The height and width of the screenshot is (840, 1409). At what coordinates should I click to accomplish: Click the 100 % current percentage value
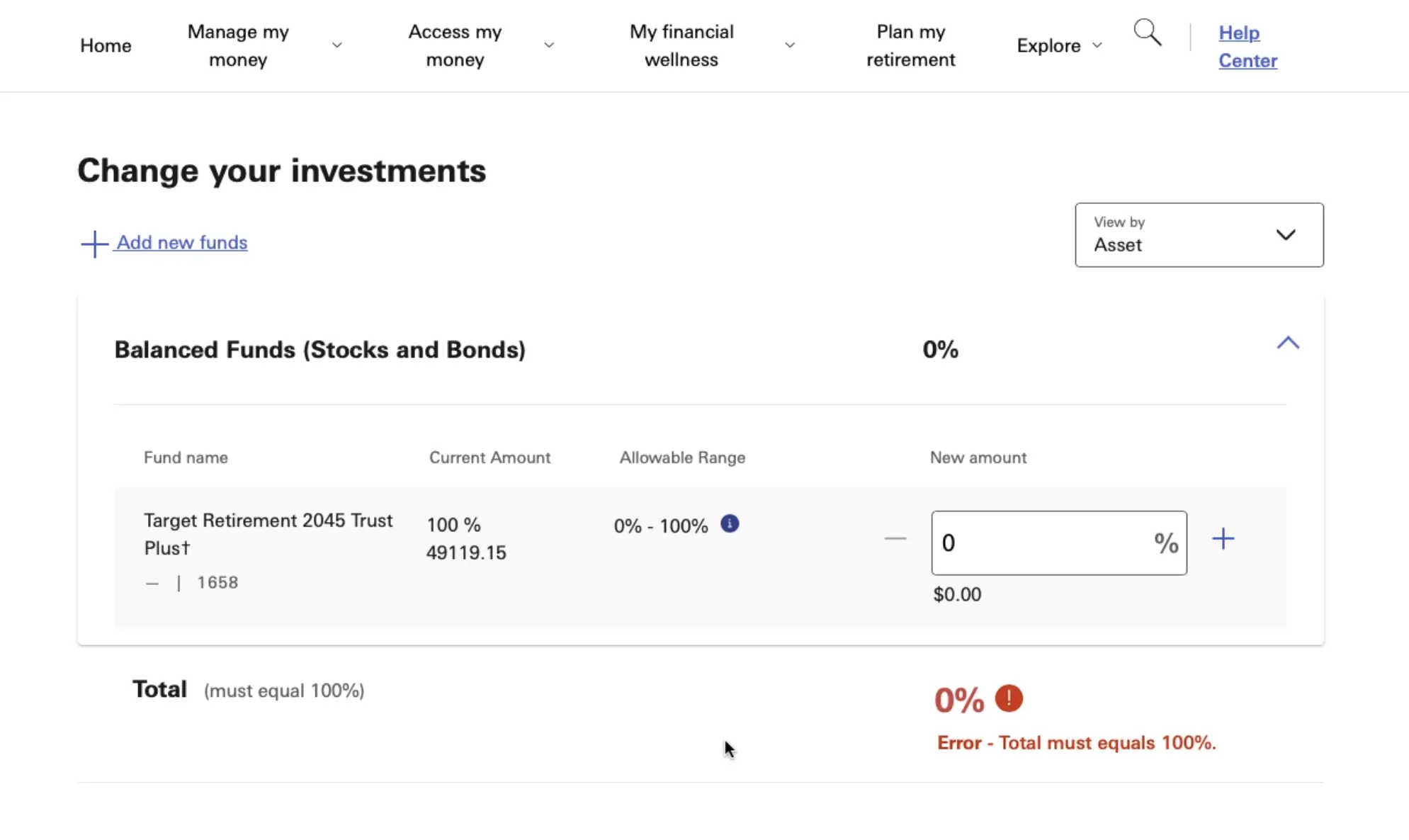[x=453, y=525]
